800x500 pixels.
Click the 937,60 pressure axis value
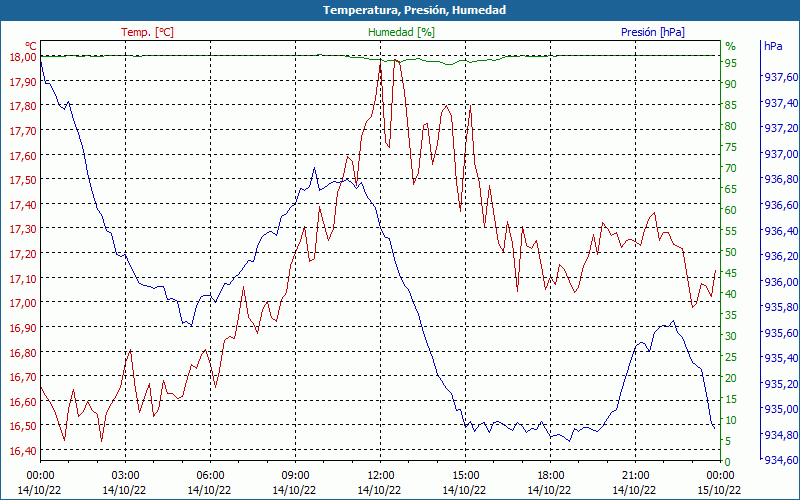point(781,77)
